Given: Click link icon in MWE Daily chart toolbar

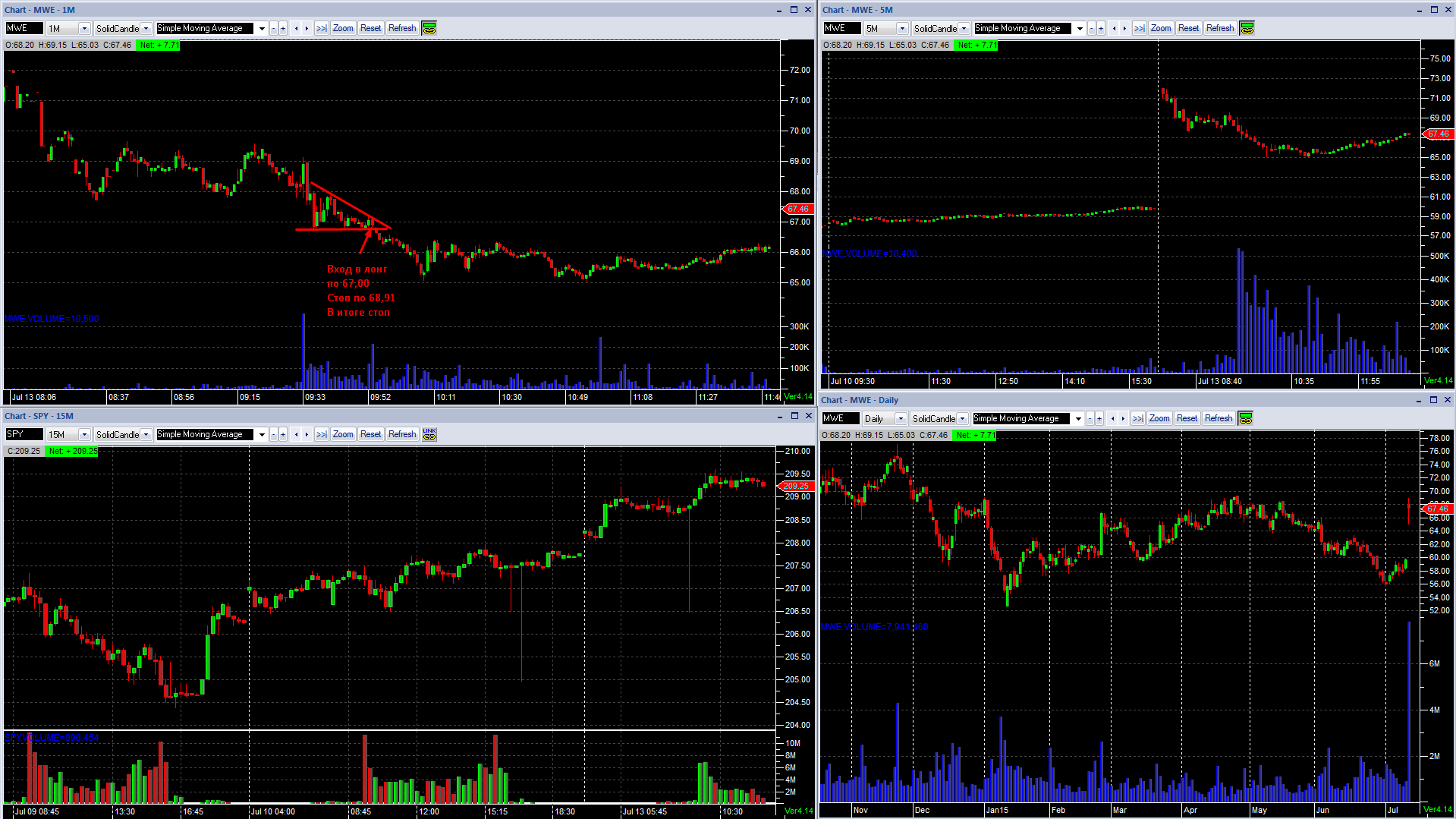Looking at the screenshot, I should pos(1245,418).
